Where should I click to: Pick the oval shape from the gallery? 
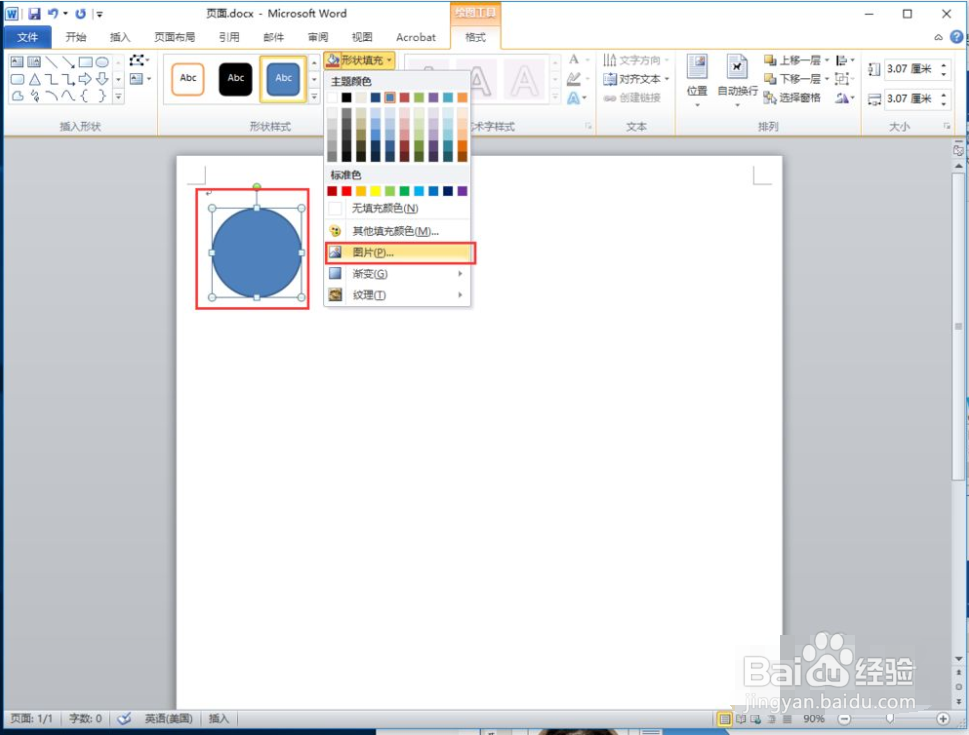pos(102,62)
